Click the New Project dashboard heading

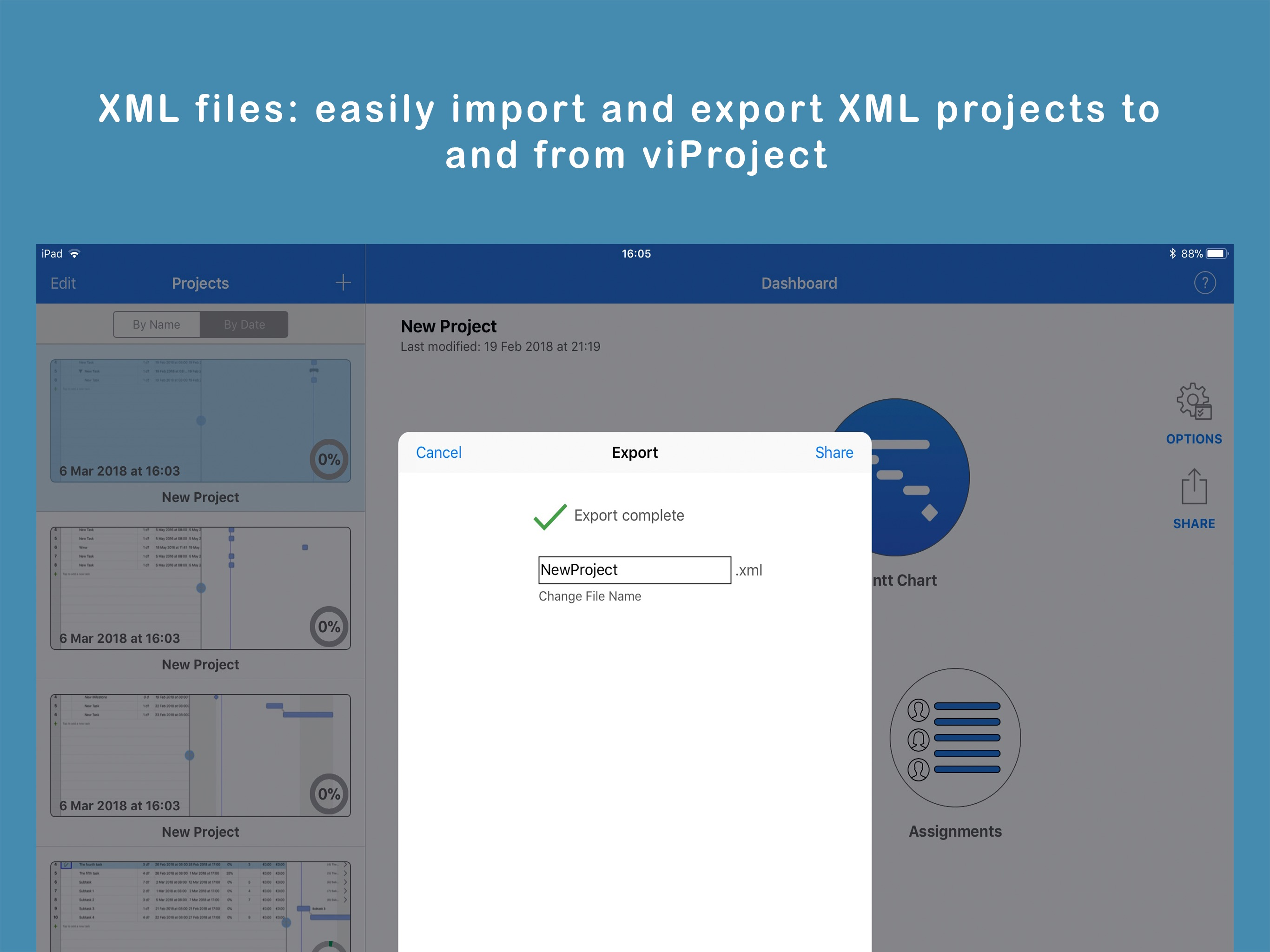click(x=449, y=326)
